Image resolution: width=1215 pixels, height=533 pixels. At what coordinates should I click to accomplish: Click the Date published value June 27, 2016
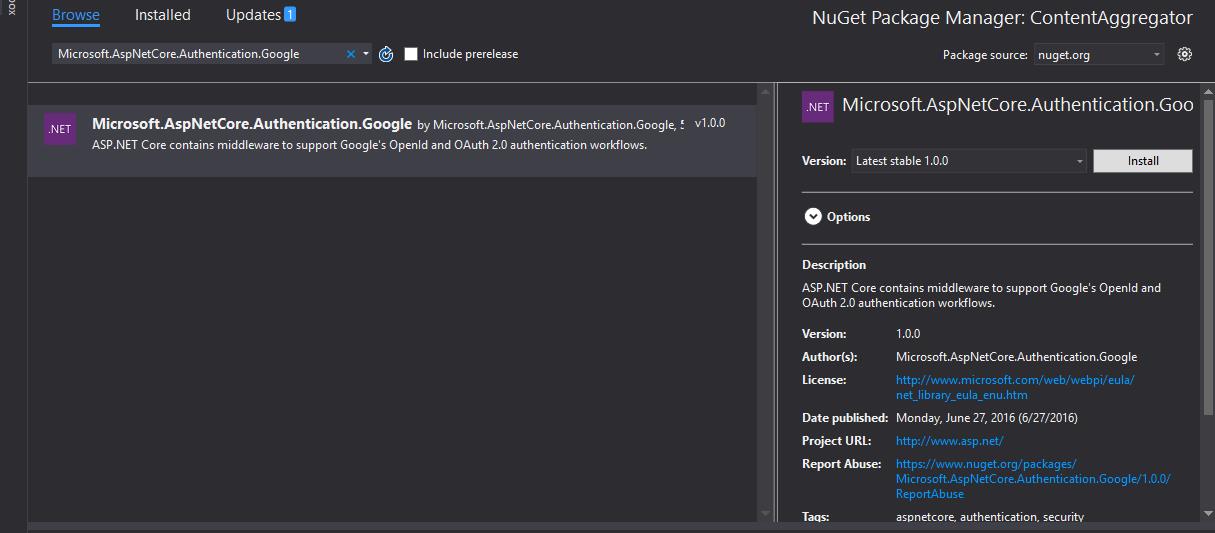pyautogui.click(x=987, y=418)
